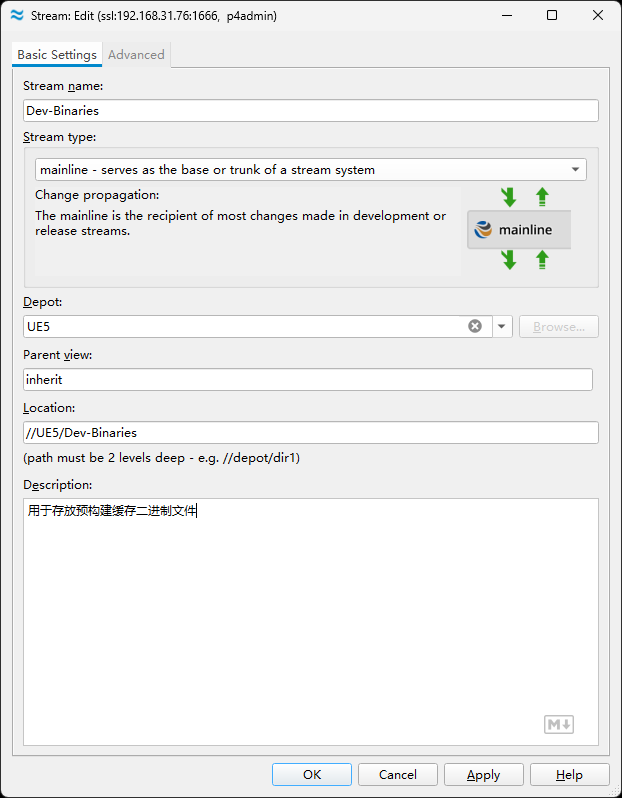Select the Basic Settings tab
The width and height of the screenshot is (622, 798).
pos(57,54)
